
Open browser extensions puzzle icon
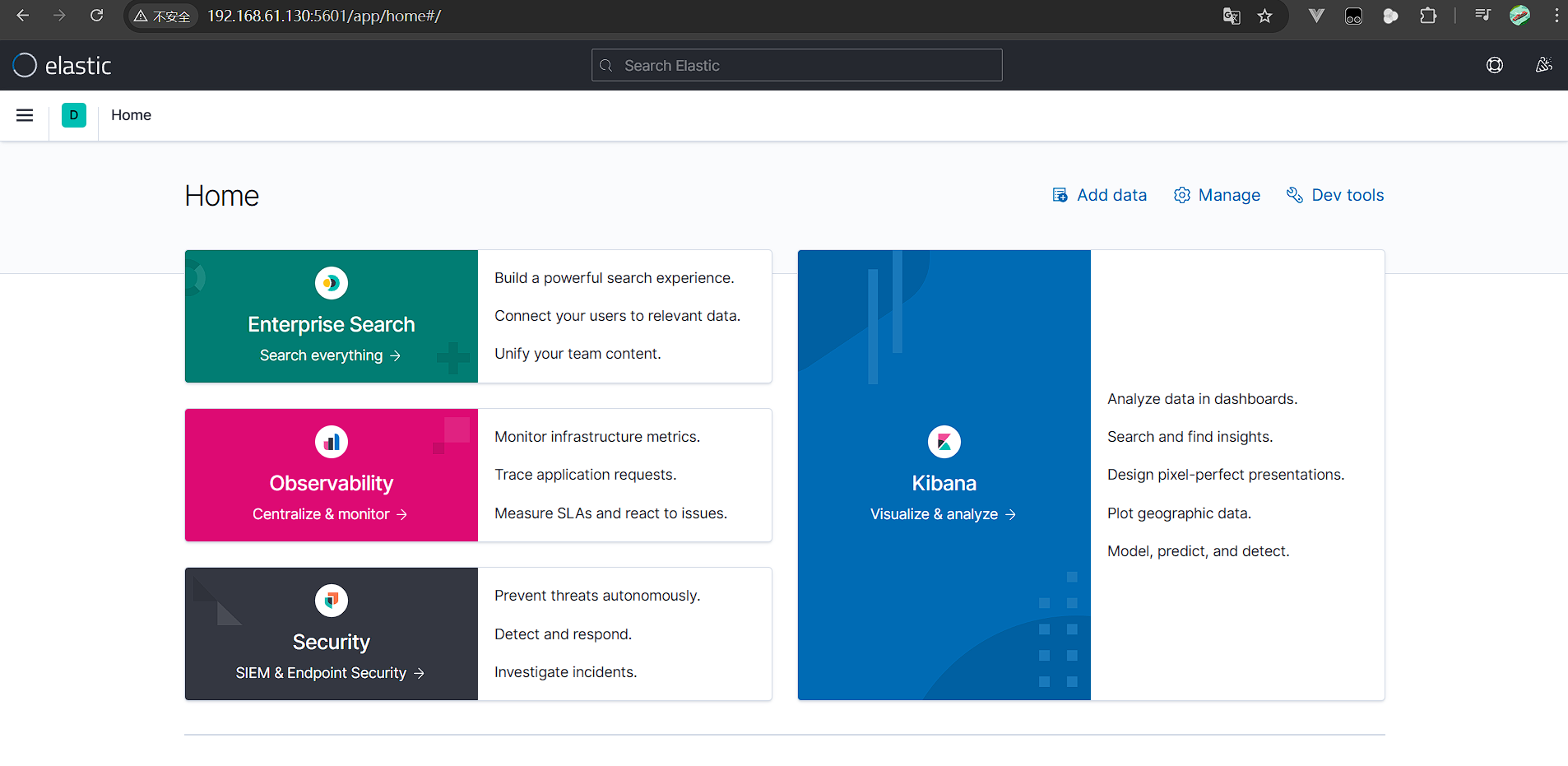tap(1428, 16)
